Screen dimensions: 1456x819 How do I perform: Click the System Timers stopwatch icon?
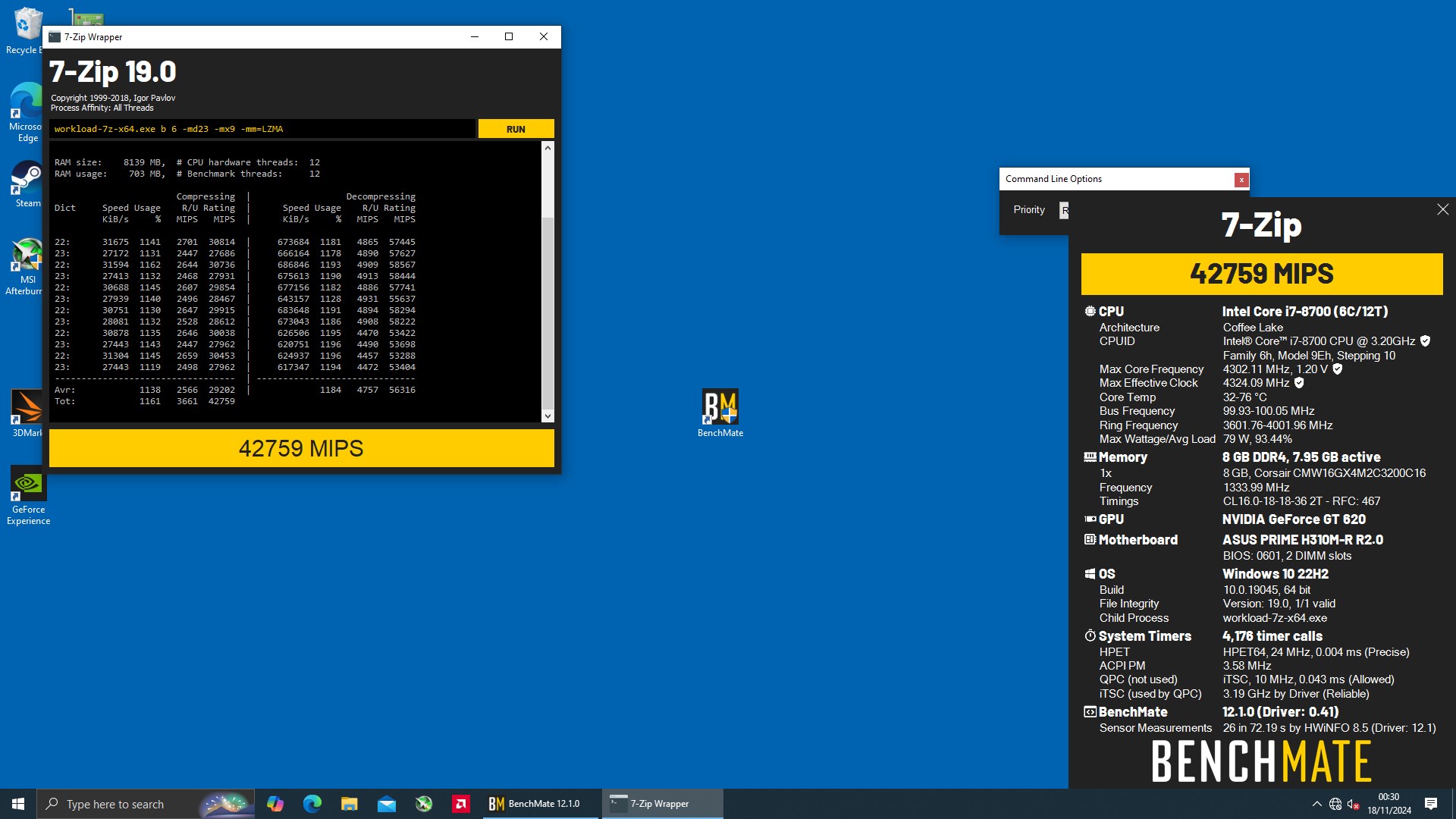1090,635
